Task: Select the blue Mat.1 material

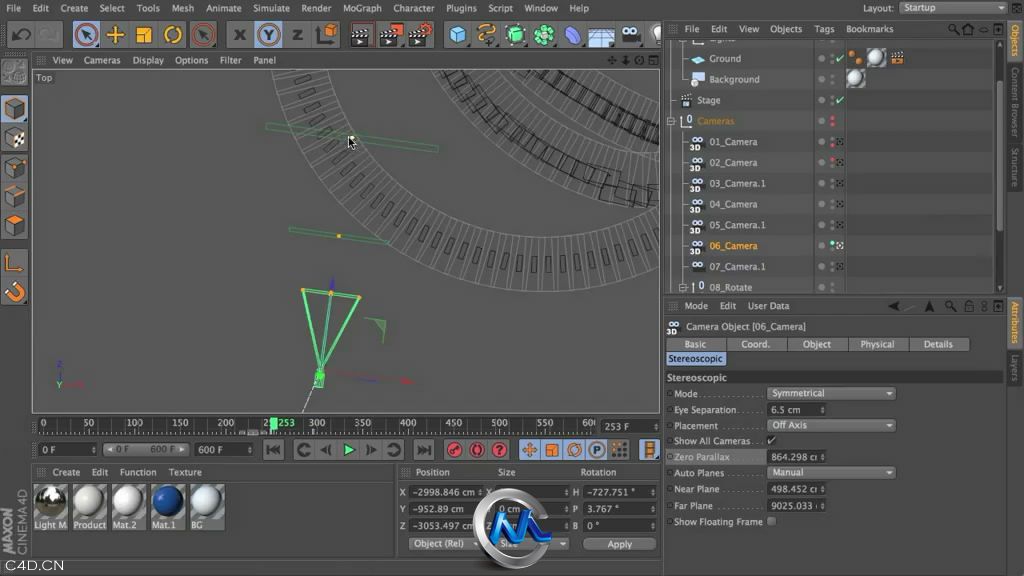Action: coord(168,507)
